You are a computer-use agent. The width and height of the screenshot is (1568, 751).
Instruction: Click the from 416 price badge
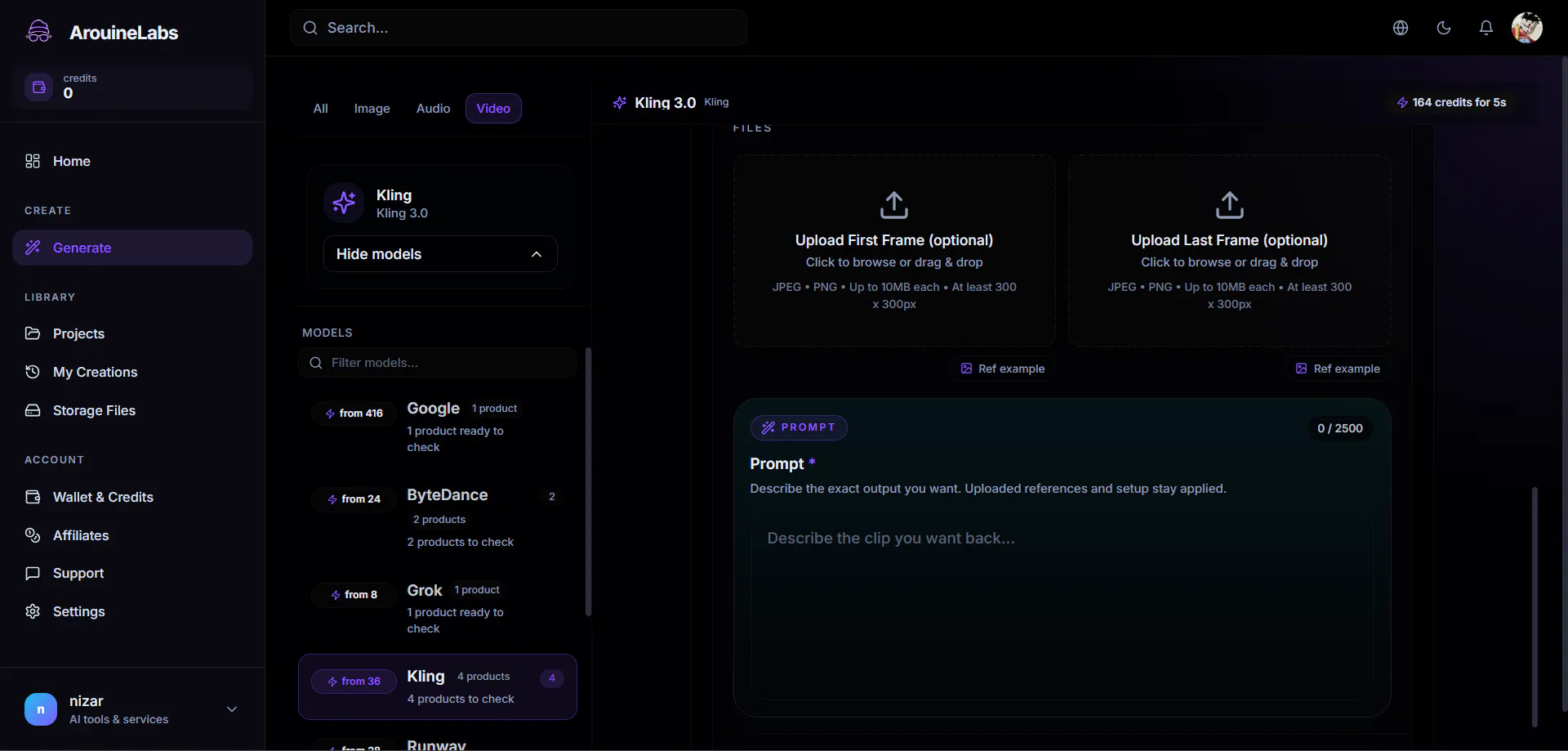coord(354,413)
